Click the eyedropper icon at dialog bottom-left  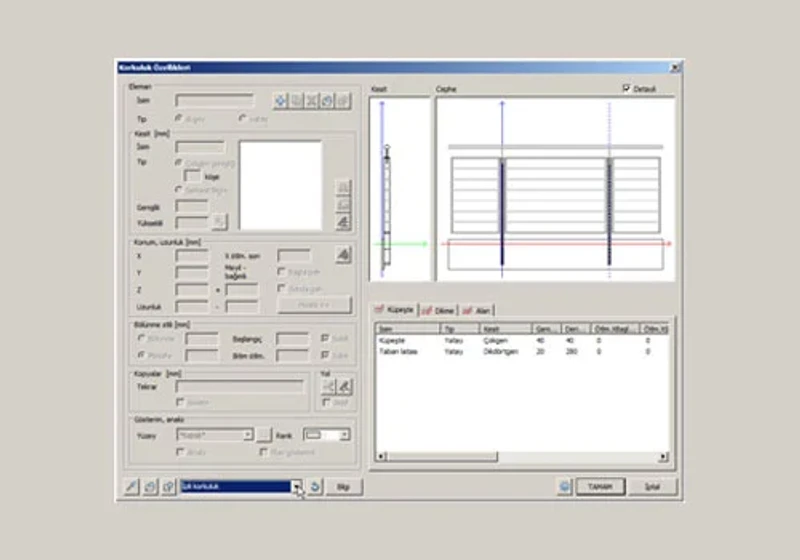[x=132, y=487]
